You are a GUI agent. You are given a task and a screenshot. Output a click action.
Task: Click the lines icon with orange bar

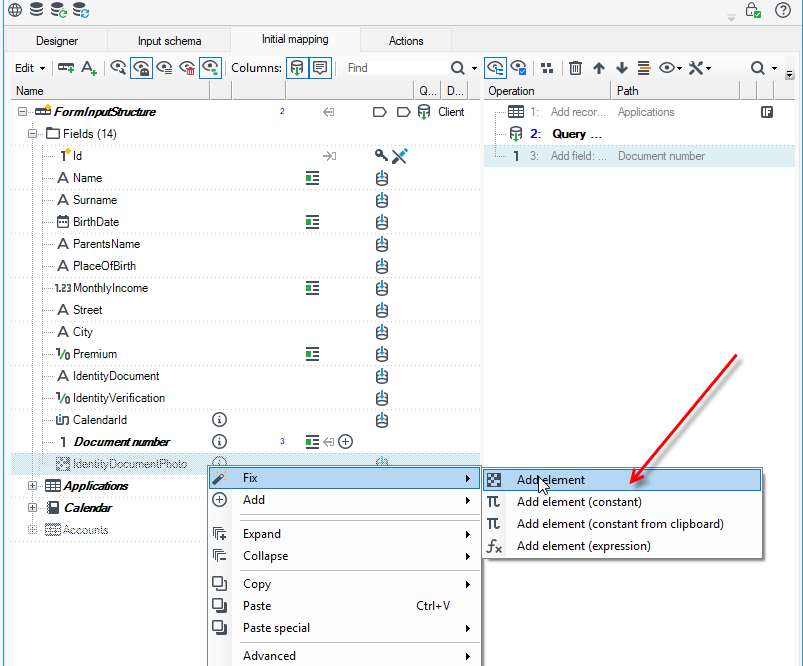pos(644,68)
